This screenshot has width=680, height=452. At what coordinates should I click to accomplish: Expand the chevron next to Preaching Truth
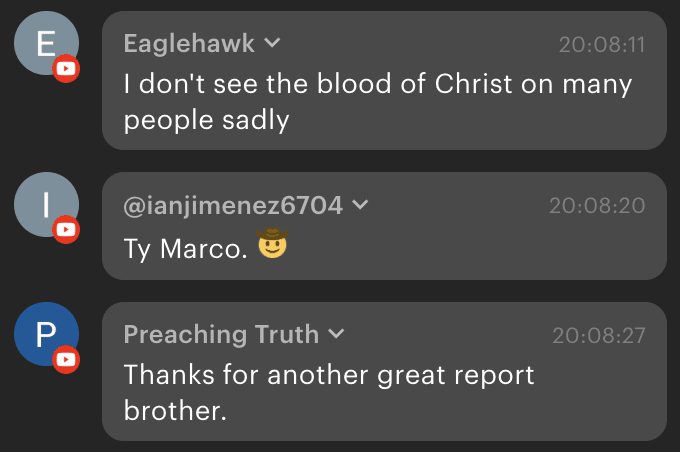point(337,334)
